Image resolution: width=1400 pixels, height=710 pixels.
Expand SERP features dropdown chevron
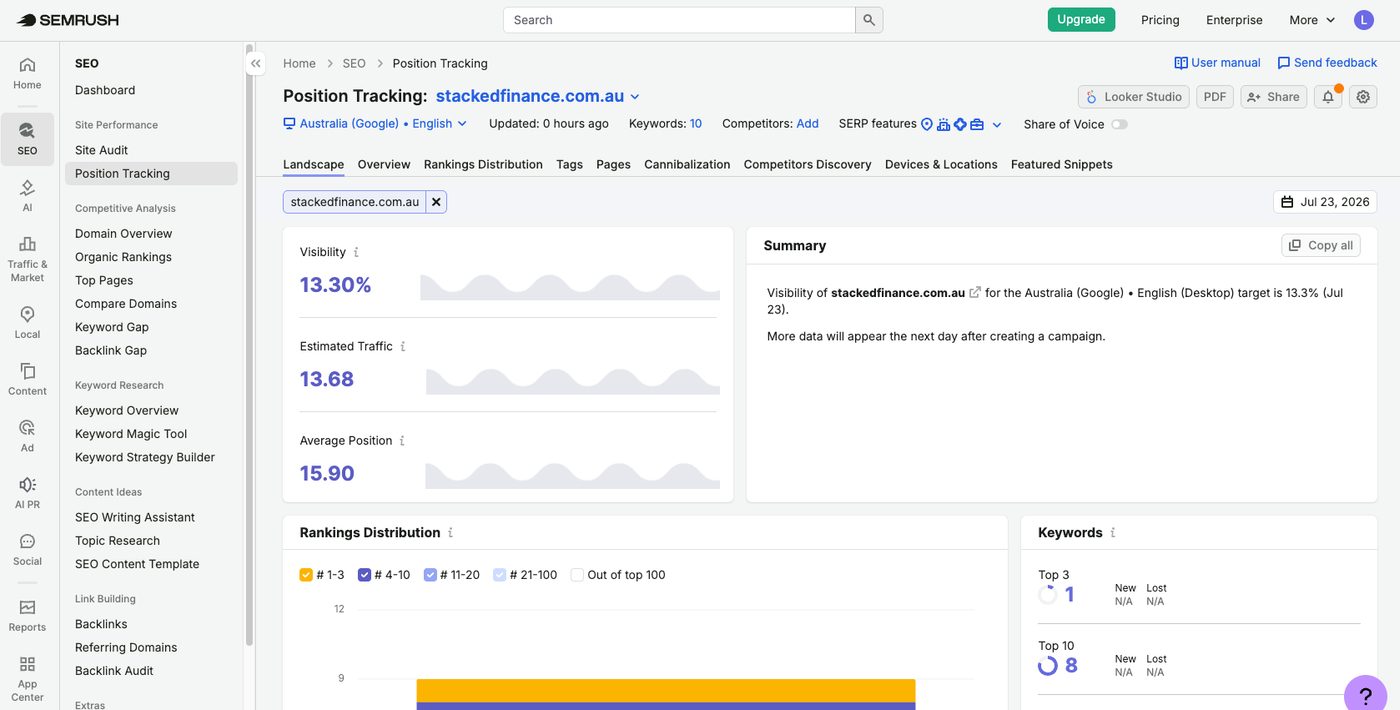(997, 125)
